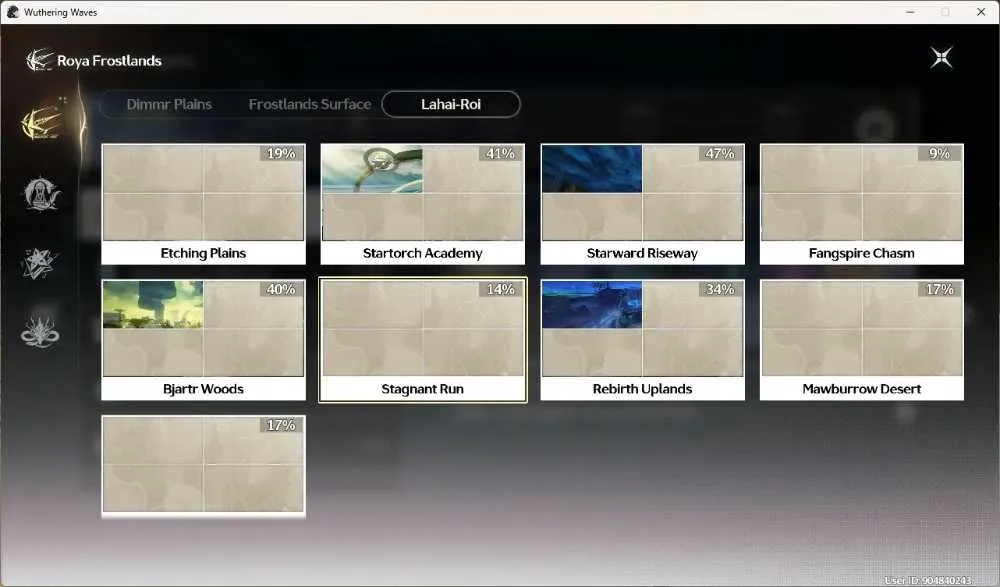Open the second sidebar region emblem
This screenshot has width=1000, height=587.
click(41, 194)
